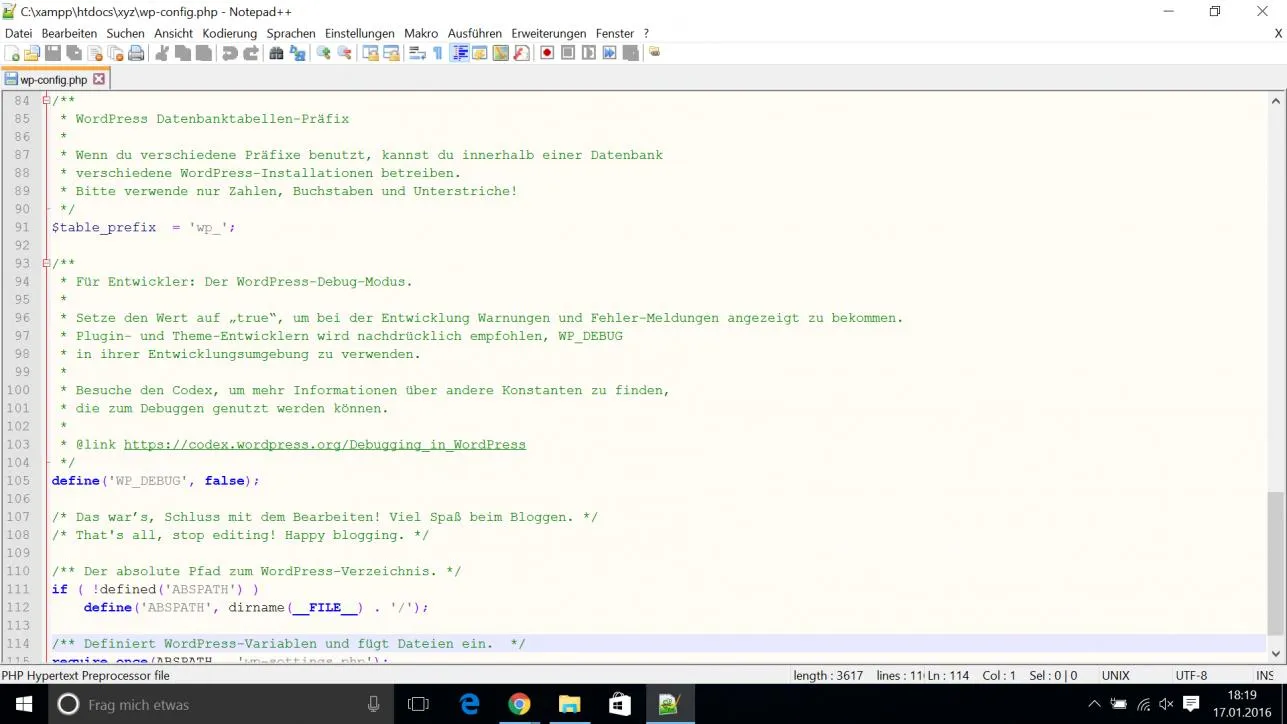The image size is (1287, 724).
Task: Collapse the comment block at line 93
Action: (x=46, y=263)
